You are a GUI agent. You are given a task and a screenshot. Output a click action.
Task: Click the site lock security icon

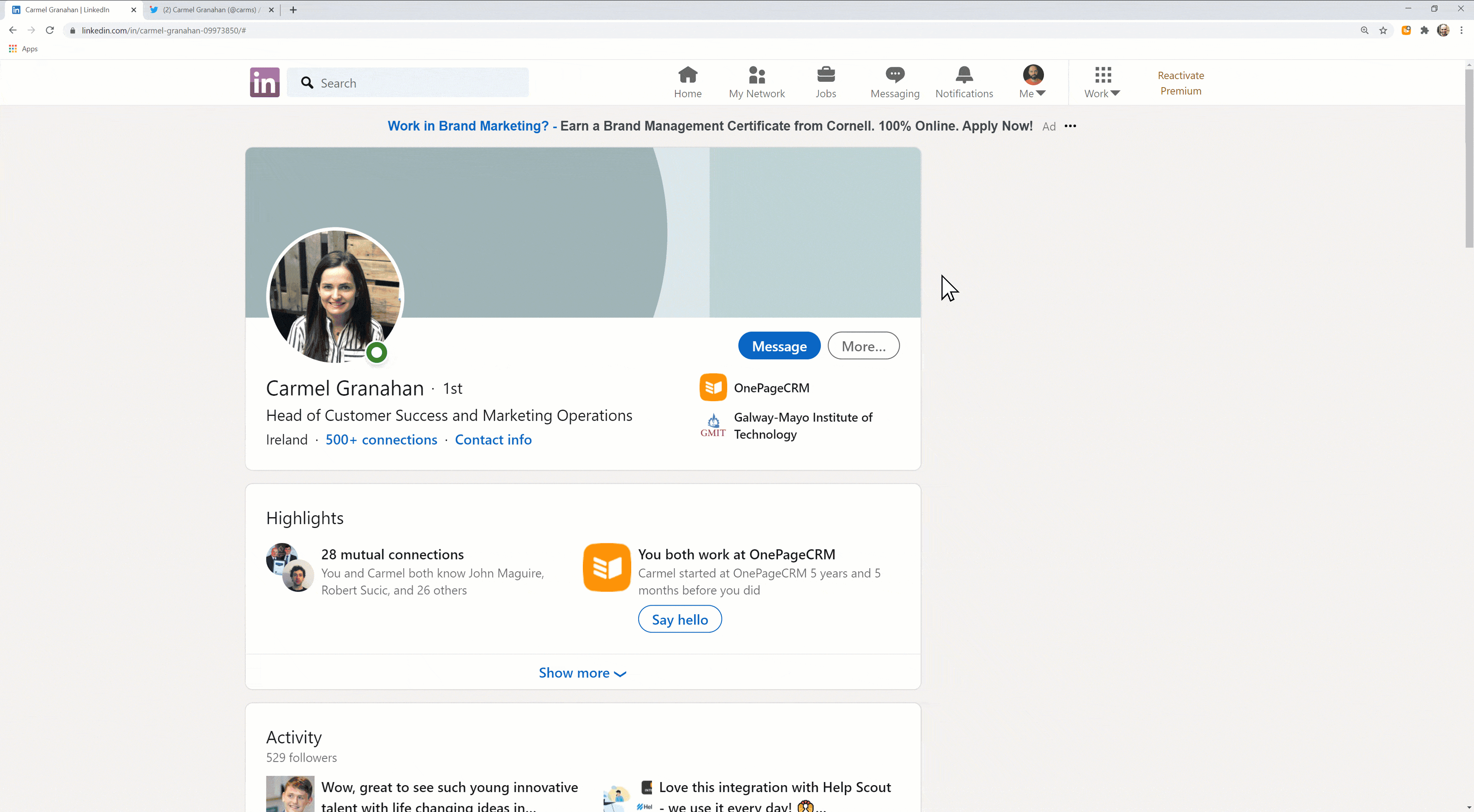point(72,30)
